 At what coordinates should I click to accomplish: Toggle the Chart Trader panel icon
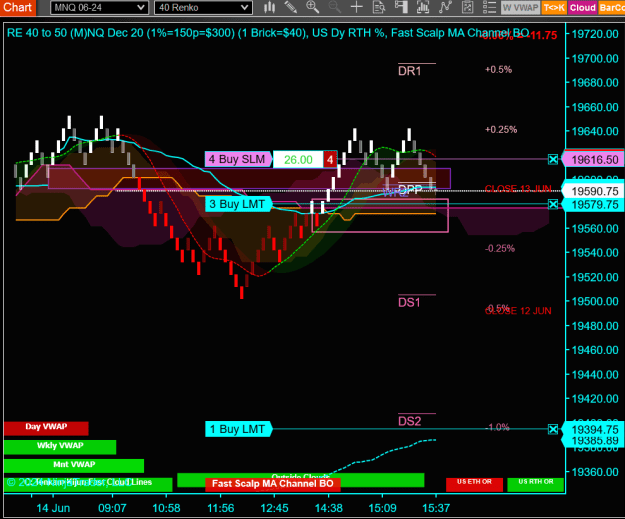pos(401,7)
